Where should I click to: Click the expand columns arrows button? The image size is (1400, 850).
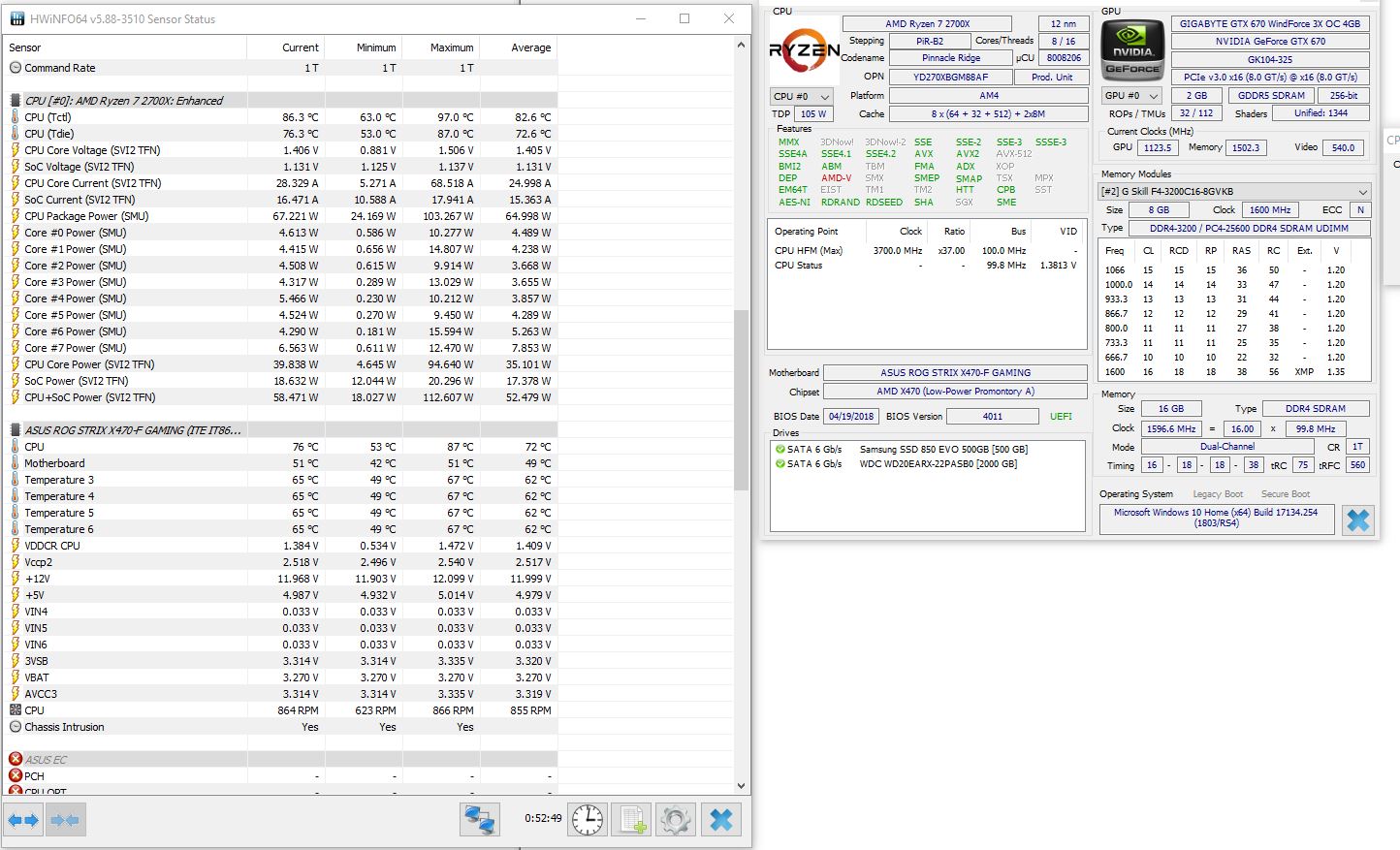23,820
